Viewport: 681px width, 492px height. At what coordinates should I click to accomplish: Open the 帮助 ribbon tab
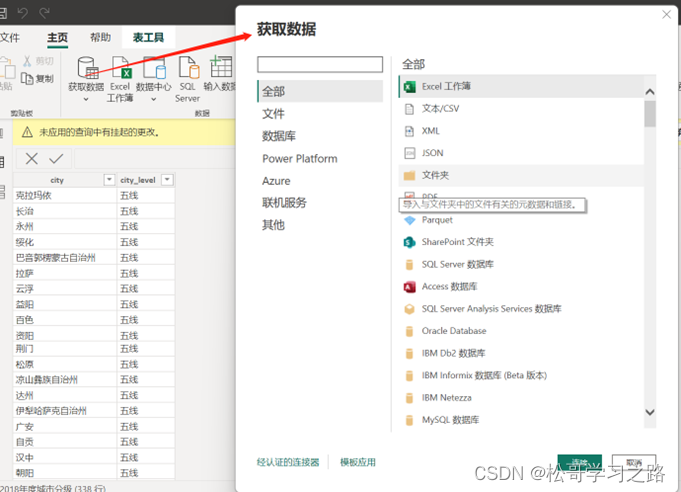pyautogui.click(x=100, y=38)
